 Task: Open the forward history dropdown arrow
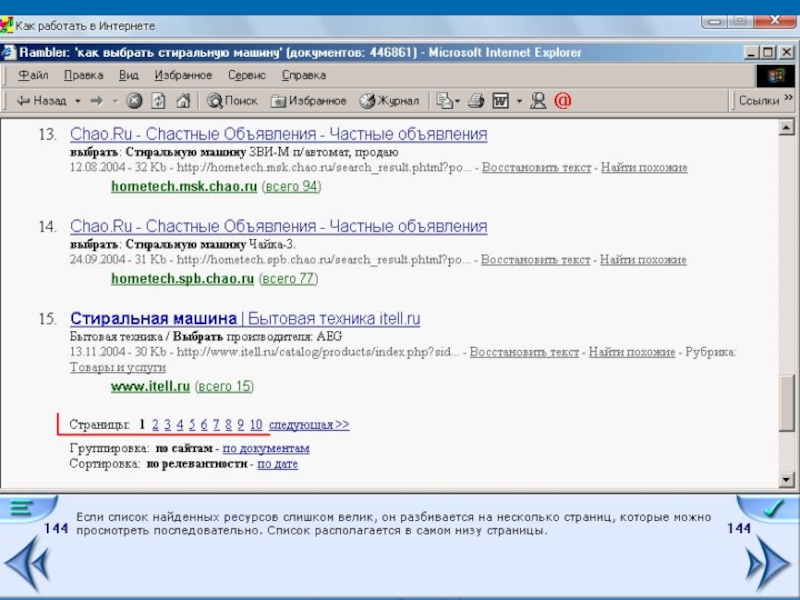[115, 101]
